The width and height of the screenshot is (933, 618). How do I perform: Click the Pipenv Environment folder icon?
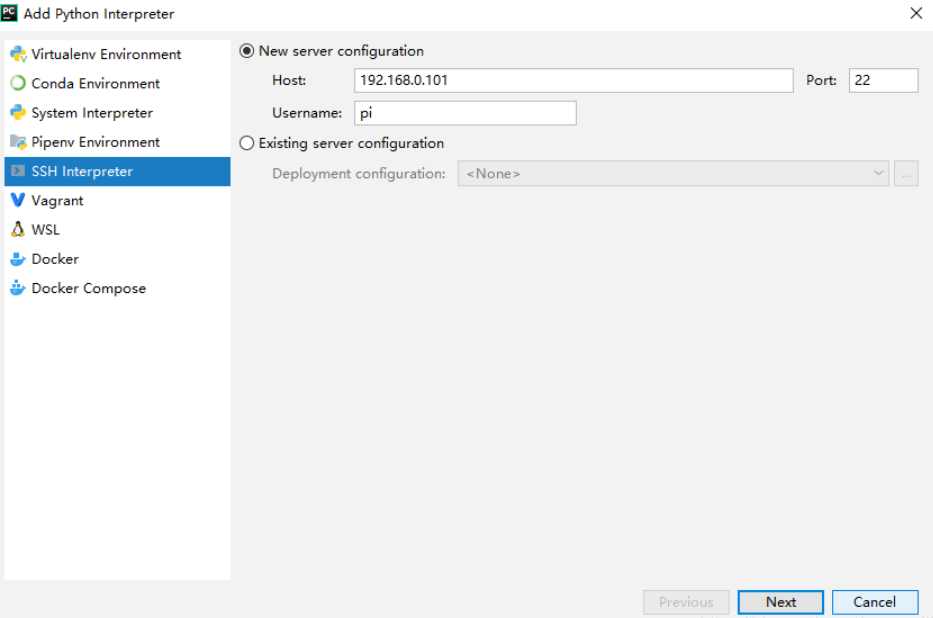[x=18, y=142]
